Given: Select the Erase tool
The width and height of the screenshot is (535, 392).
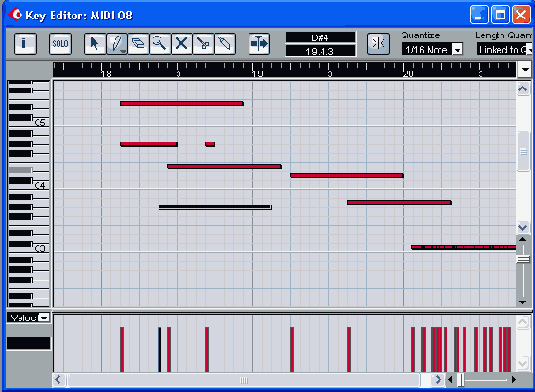Looking at the screenshot, I should tap(138, 44).
